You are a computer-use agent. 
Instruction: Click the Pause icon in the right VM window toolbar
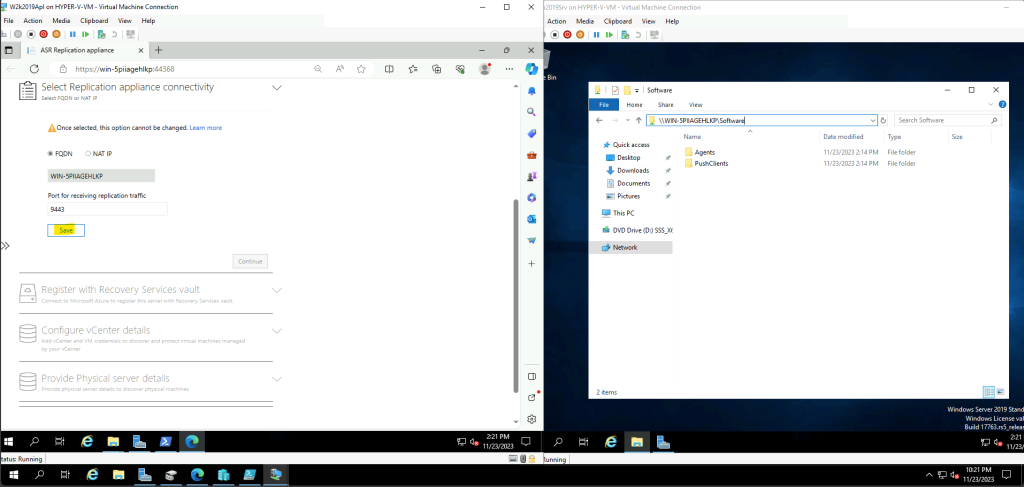(596, 35)
